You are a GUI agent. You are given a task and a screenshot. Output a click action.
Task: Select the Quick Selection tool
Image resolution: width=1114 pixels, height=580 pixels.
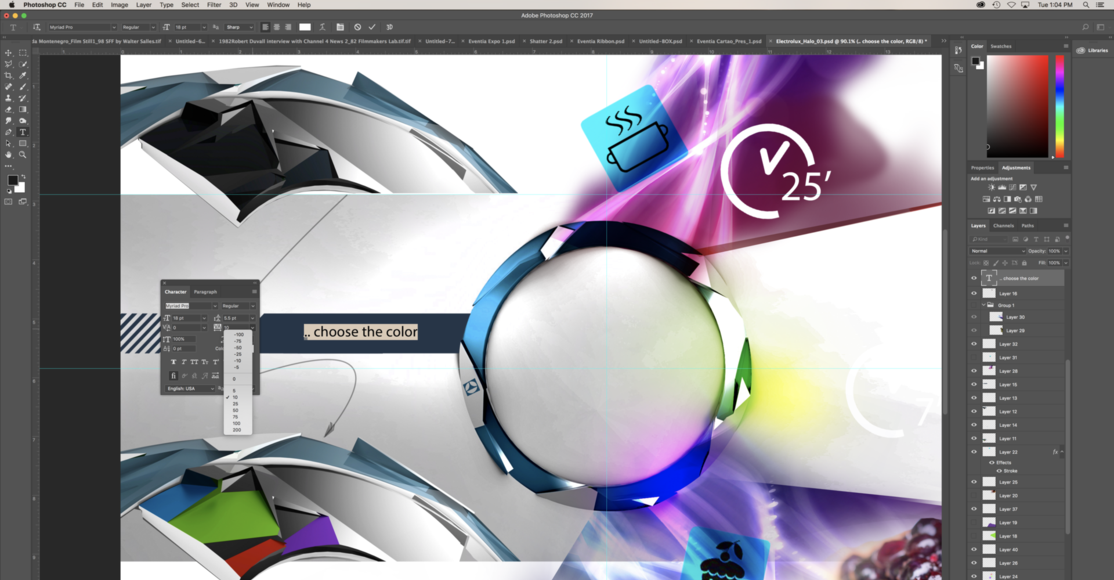[x=23, y=64]
